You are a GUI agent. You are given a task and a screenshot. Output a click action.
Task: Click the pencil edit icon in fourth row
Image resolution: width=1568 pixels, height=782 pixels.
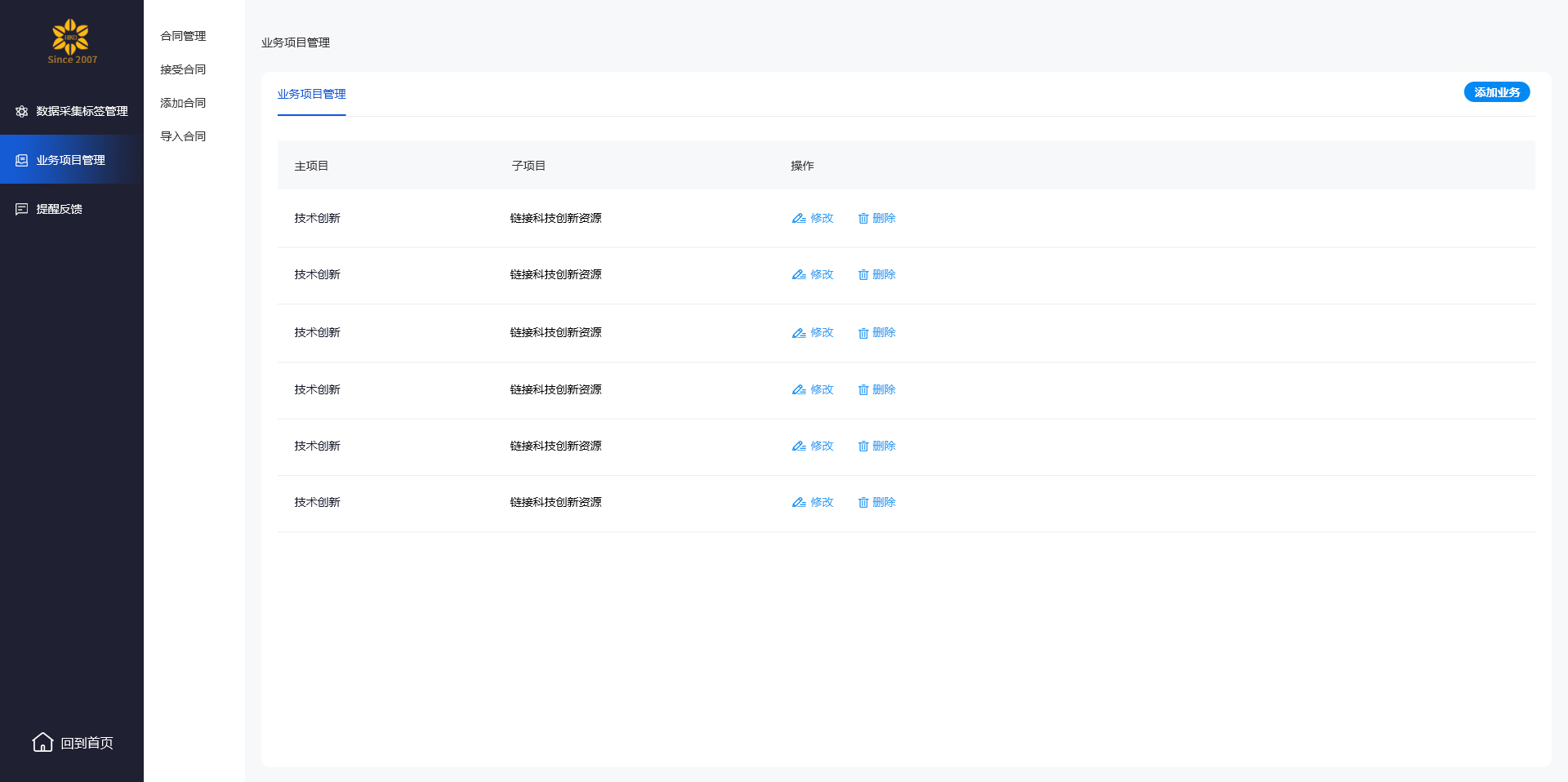point(799,390)
